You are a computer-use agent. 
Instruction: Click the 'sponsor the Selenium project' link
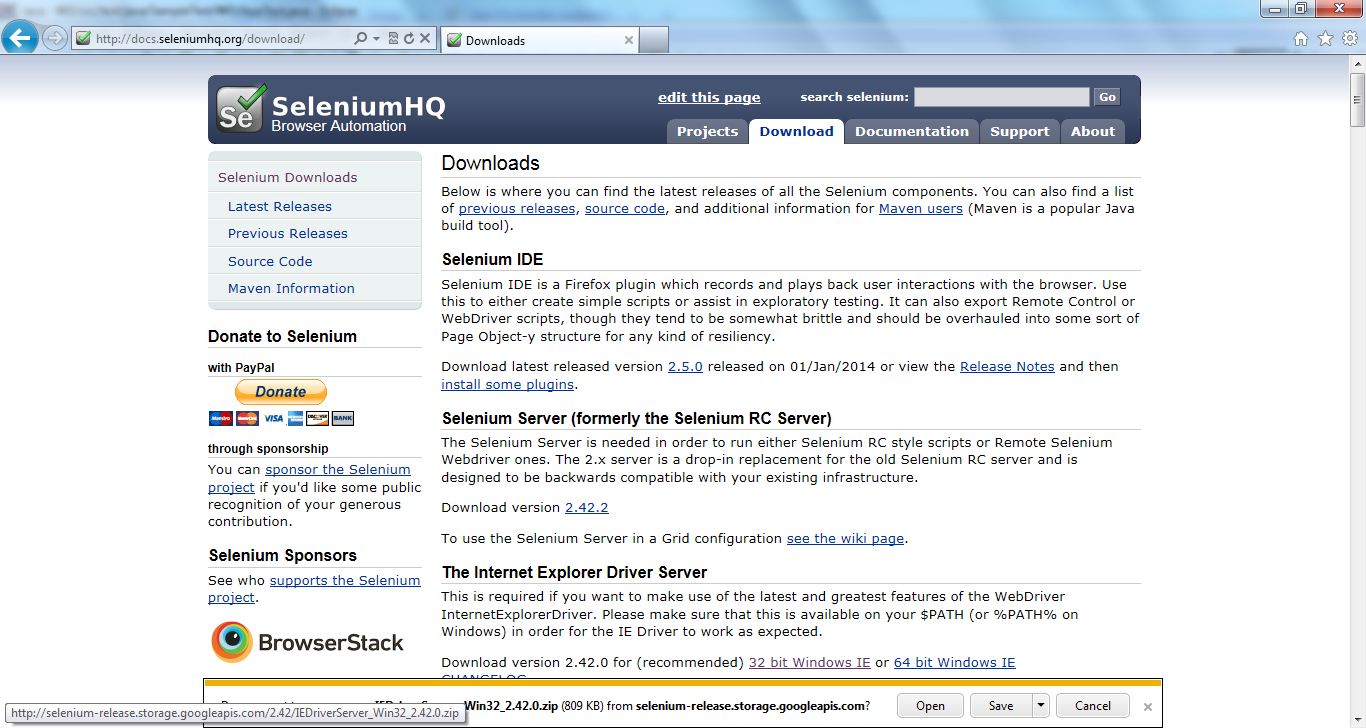click(309, 478)
